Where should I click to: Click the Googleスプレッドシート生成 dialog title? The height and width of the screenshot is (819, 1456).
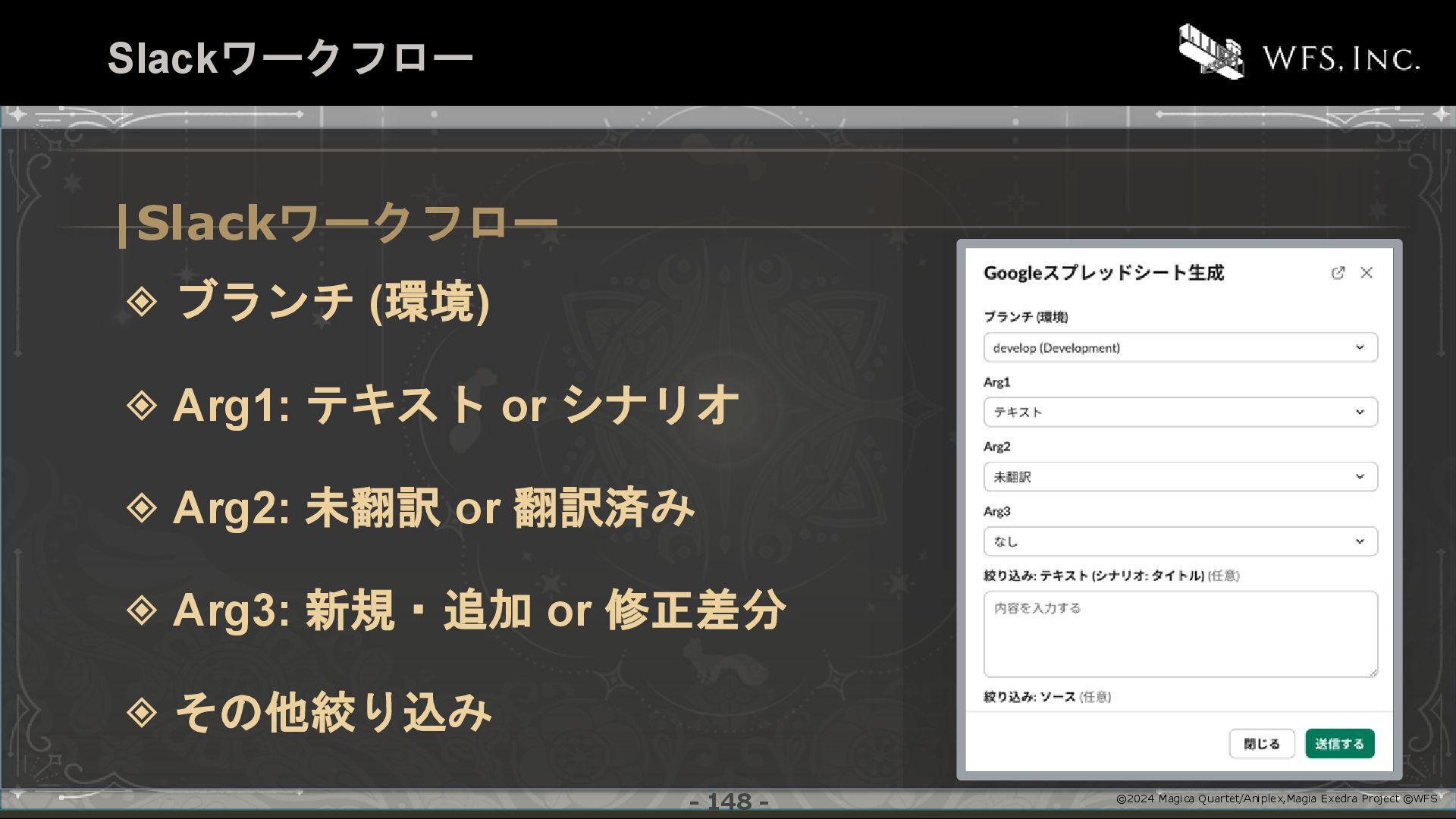(1103, 273)
